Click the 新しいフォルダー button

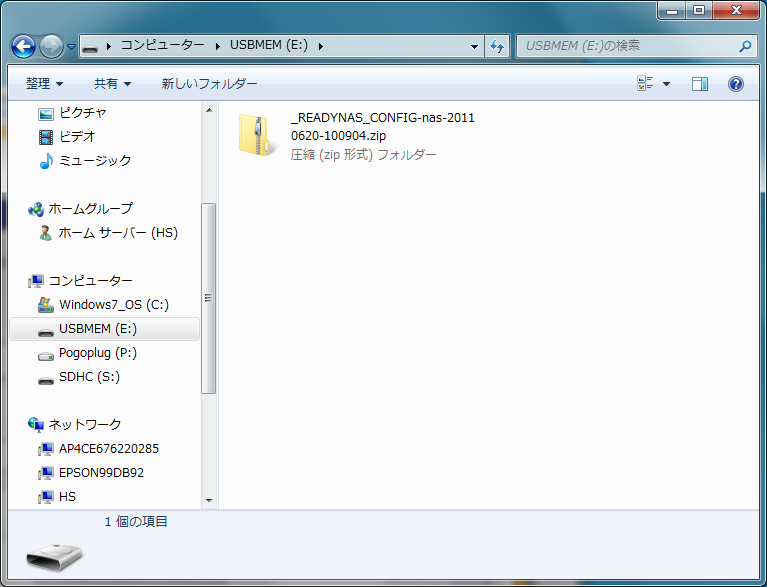(x=209, y=84)
